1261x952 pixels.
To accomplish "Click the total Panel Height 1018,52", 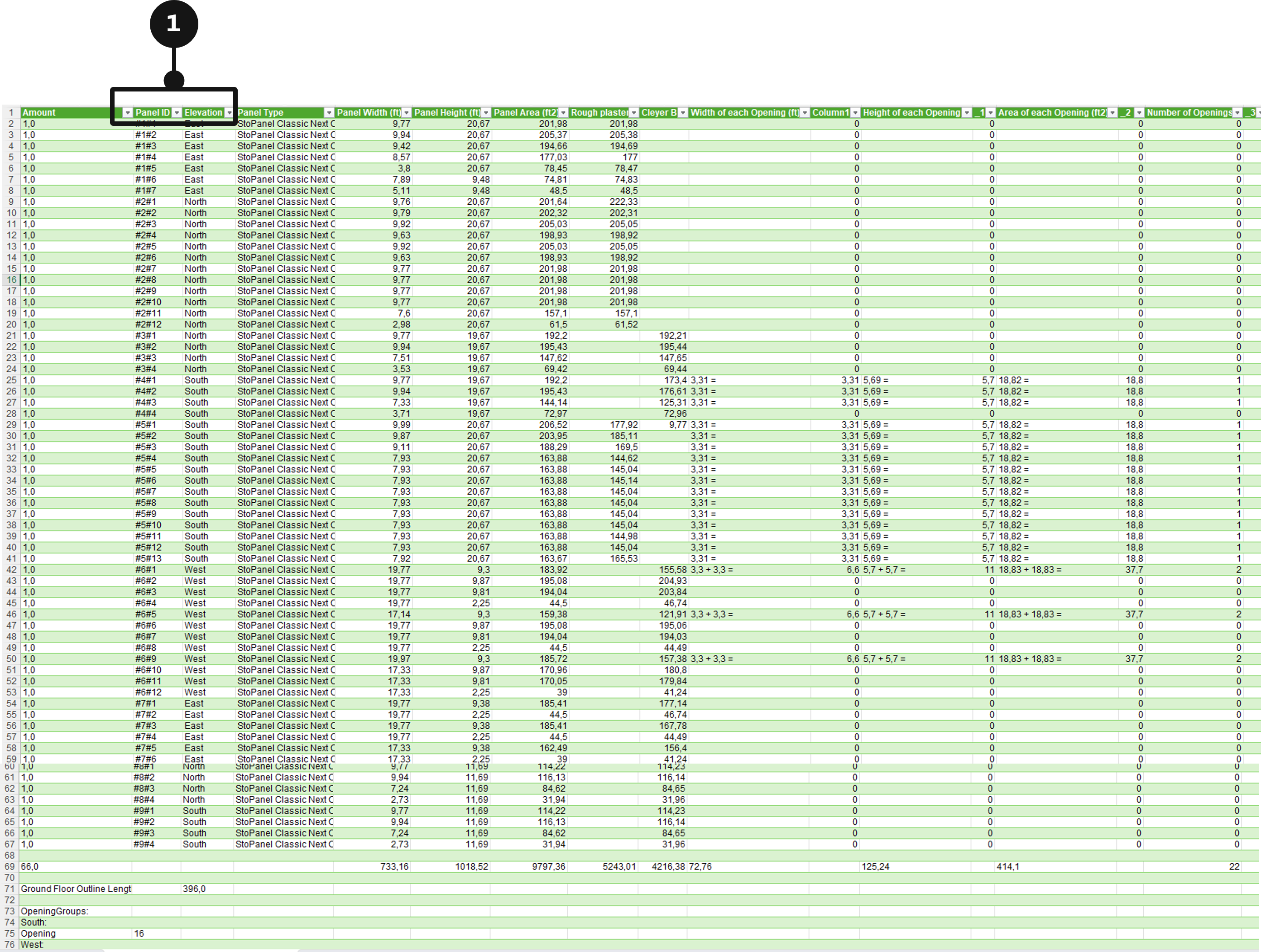I will 450,867.
